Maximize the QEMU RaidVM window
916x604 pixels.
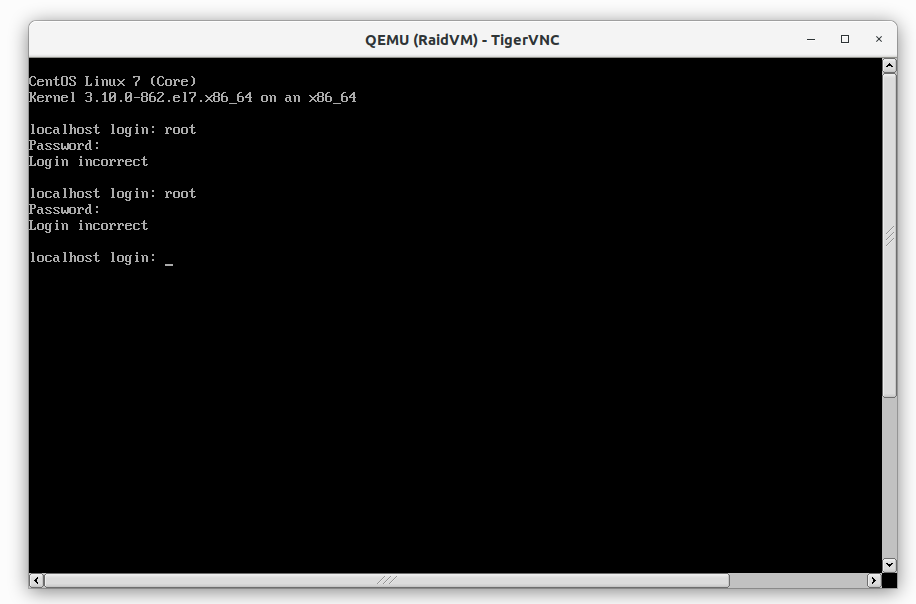[845, 39]
